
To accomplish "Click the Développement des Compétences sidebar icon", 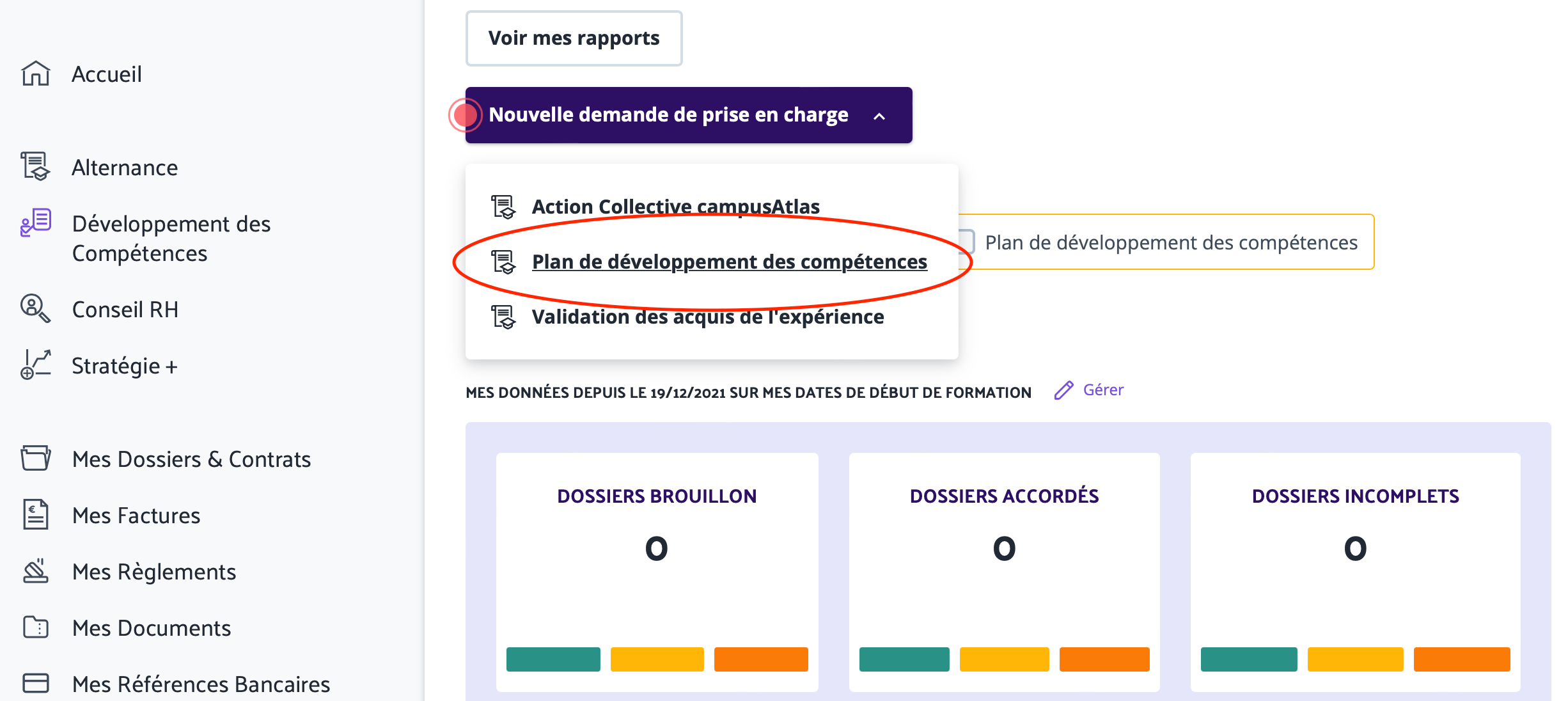I will click(36, 223).
